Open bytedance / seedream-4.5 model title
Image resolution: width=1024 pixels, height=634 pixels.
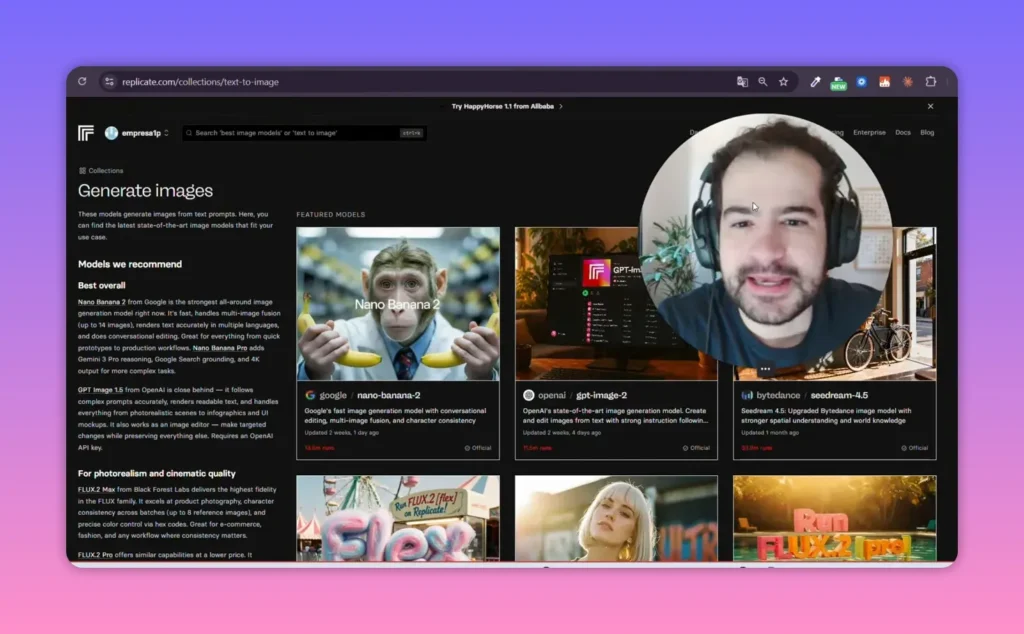point(812,395)
